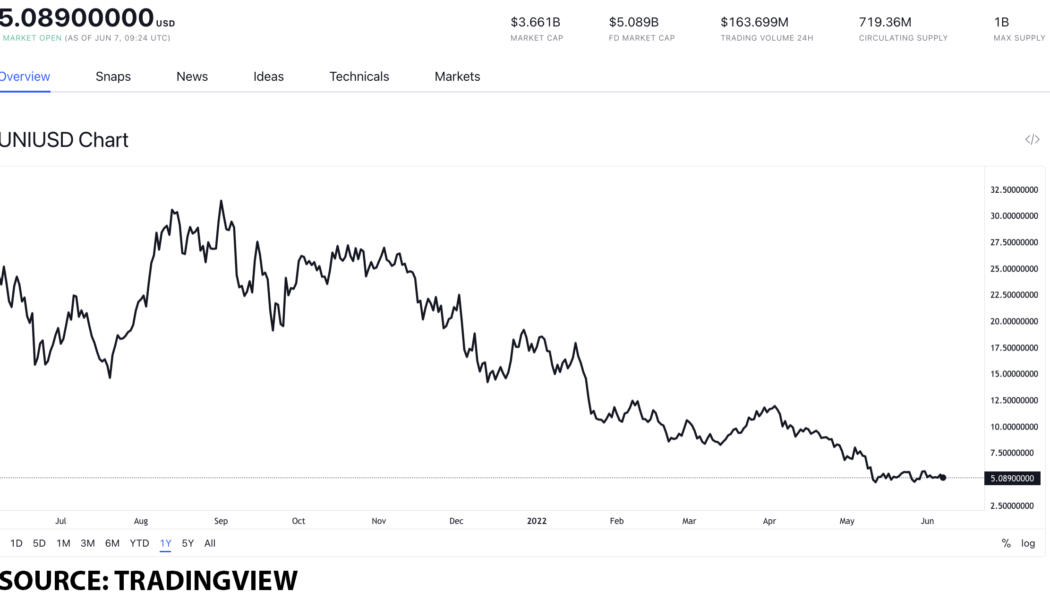The image size is (1050, 600).
Task: Select the 6M timeframe
Action: [x=112, y=543]
